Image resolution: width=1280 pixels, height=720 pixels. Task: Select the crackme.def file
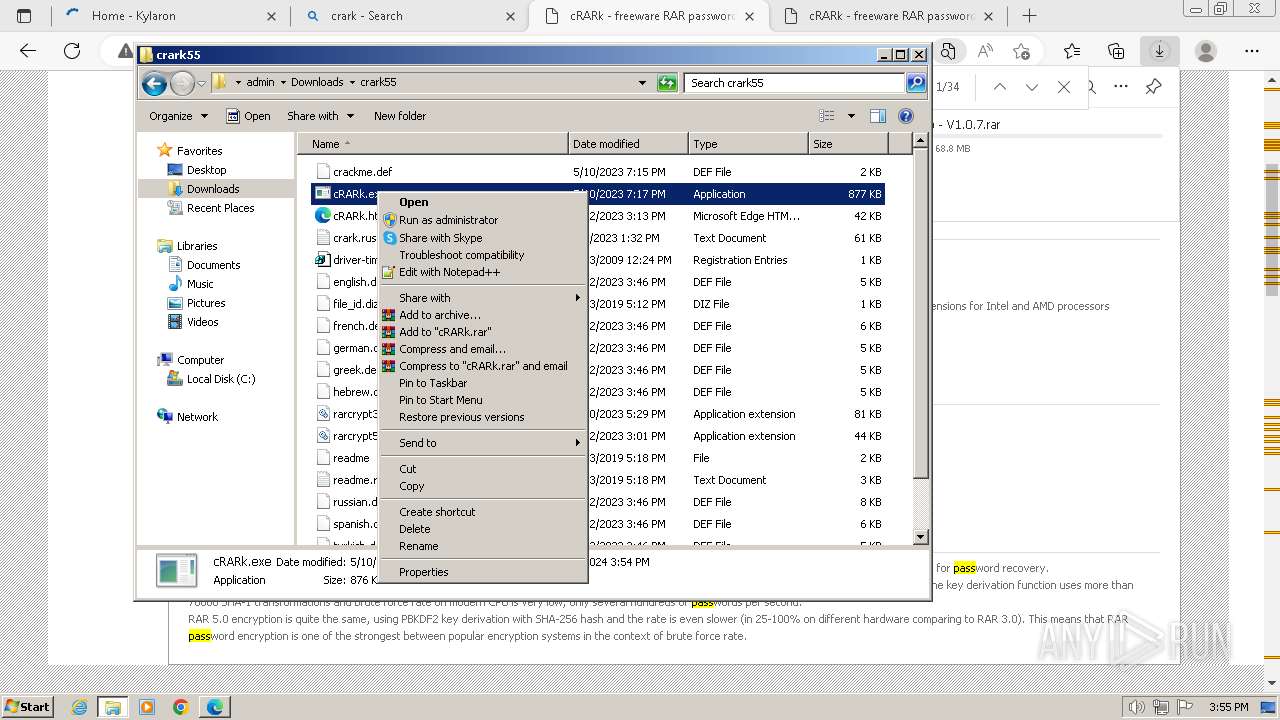point(362,172)
